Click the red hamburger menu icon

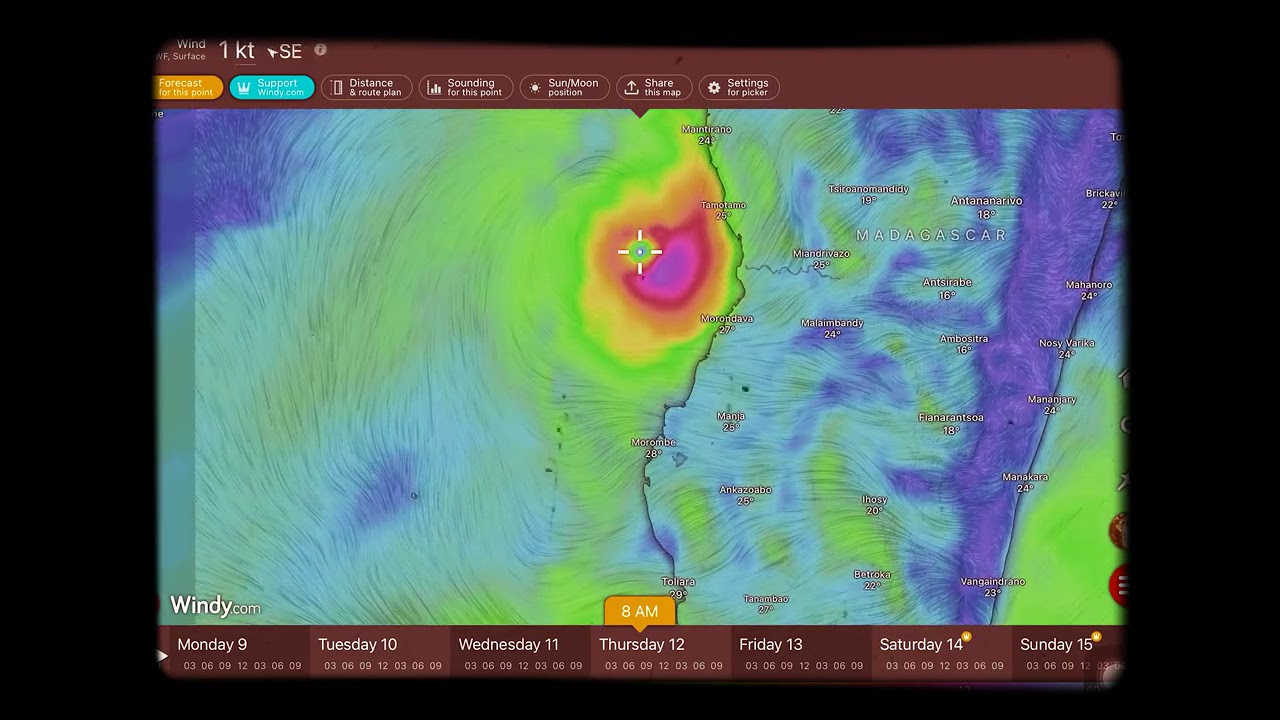click(x=1119, y=586)
